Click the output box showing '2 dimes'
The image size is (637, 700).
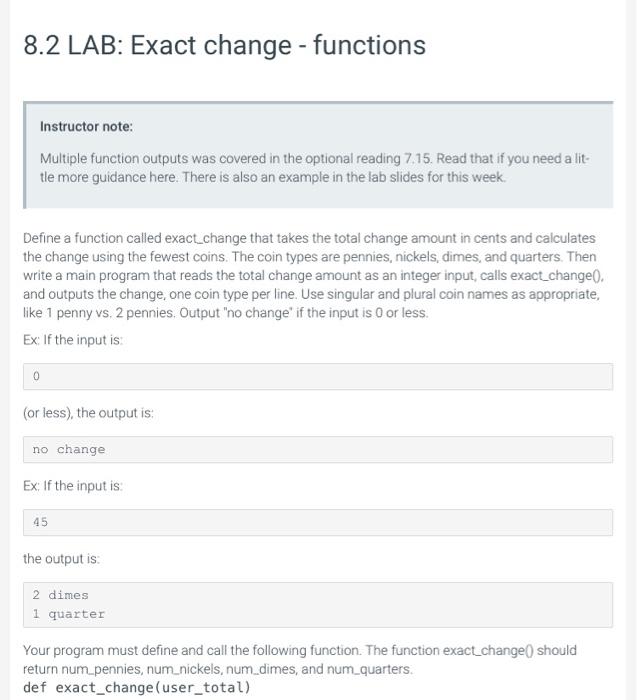pos(318,604)
